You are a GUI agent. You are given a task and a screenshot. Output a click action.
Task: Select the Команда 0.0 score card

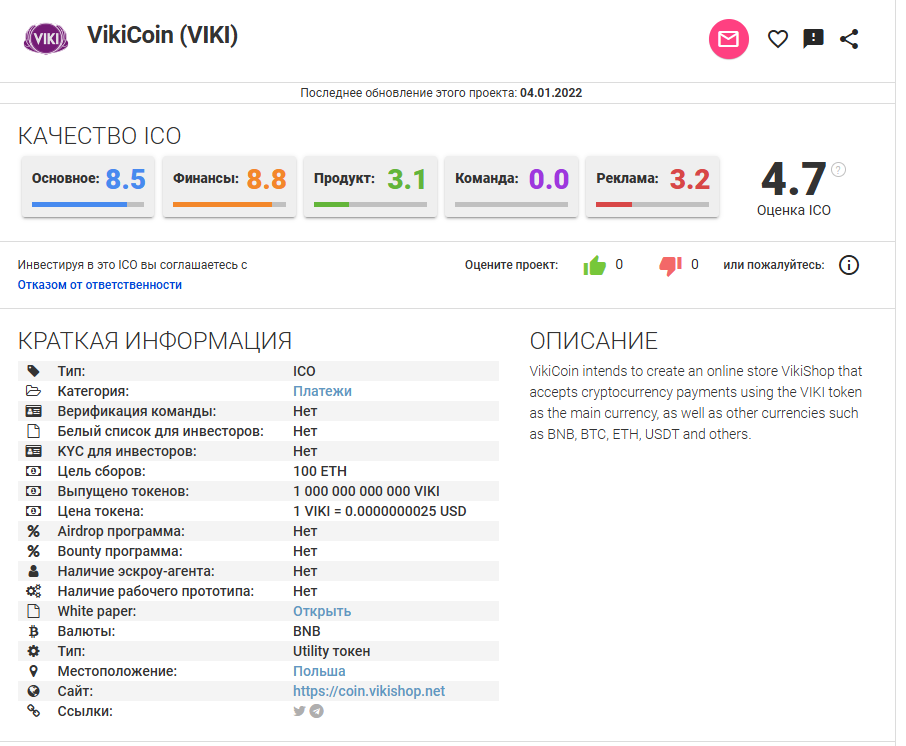(x=511, y=187)
